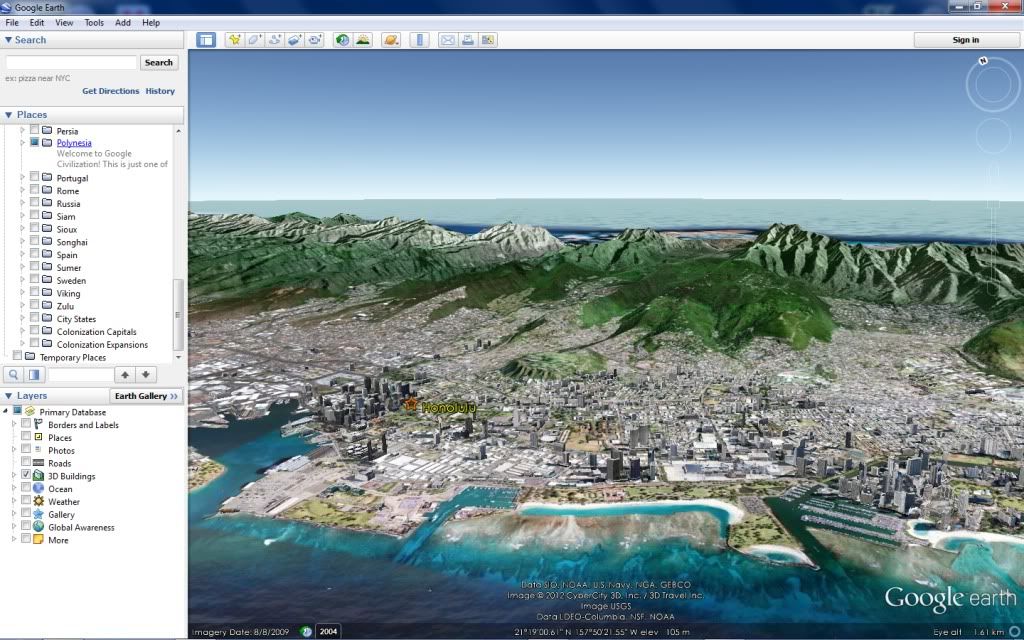Viewport: 1024px width, 640px height.
Task: Click the Honolulu star placemark icon
Action: pyautogui.click(x=411, y=405)
